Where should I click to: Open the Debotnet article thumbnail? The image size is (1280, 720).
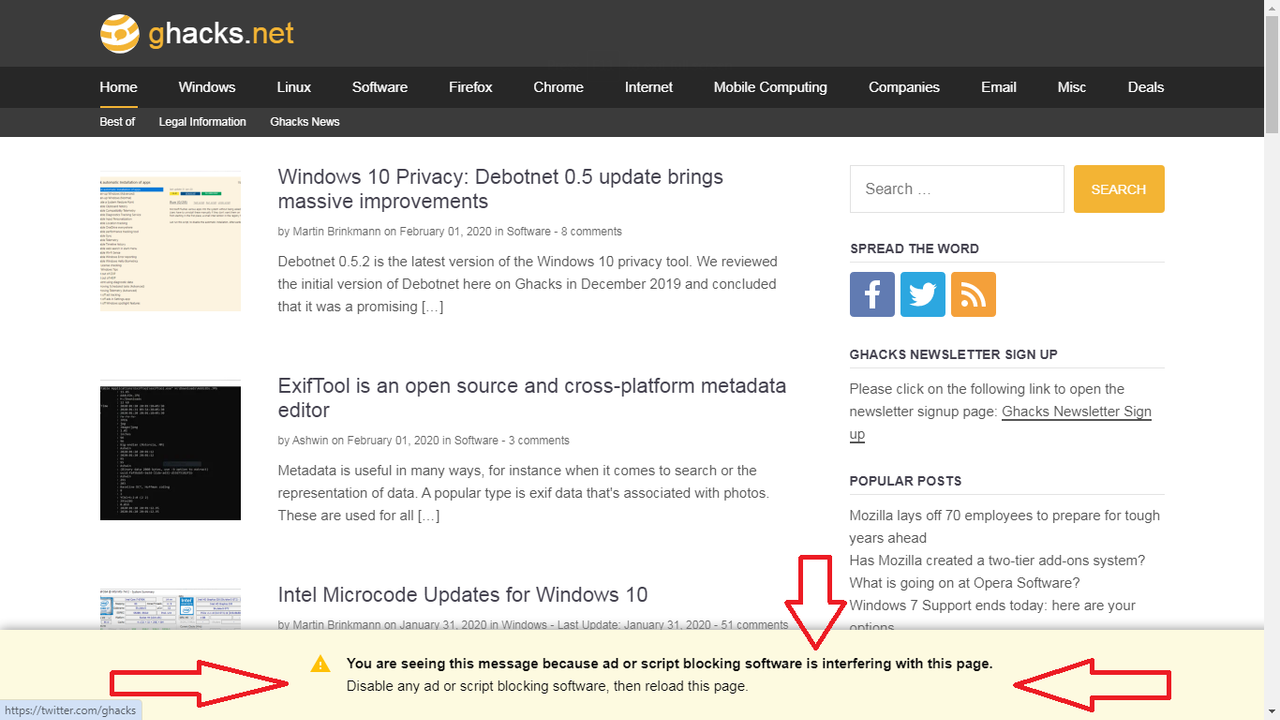[170, 244]
